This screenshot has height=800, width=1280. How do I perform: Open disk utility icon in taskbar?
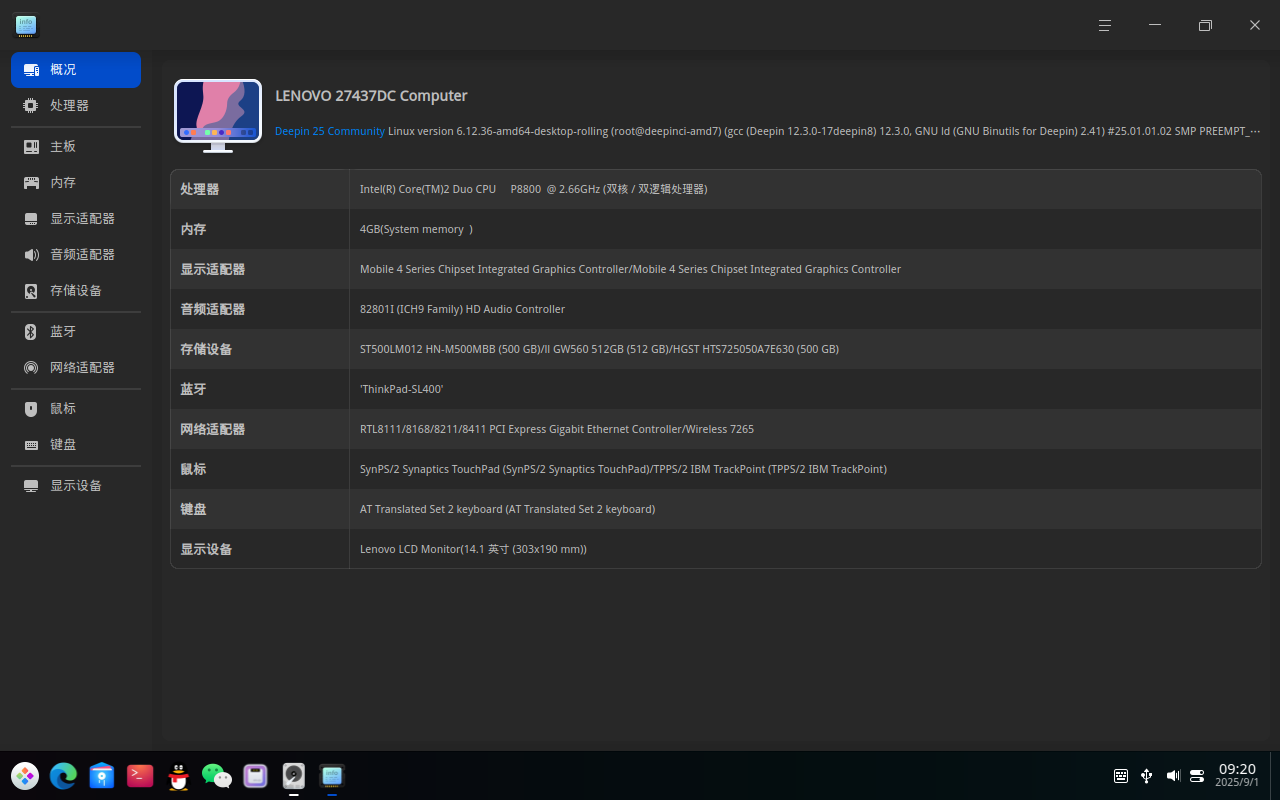pyautogui.click(x=293, y=775)
